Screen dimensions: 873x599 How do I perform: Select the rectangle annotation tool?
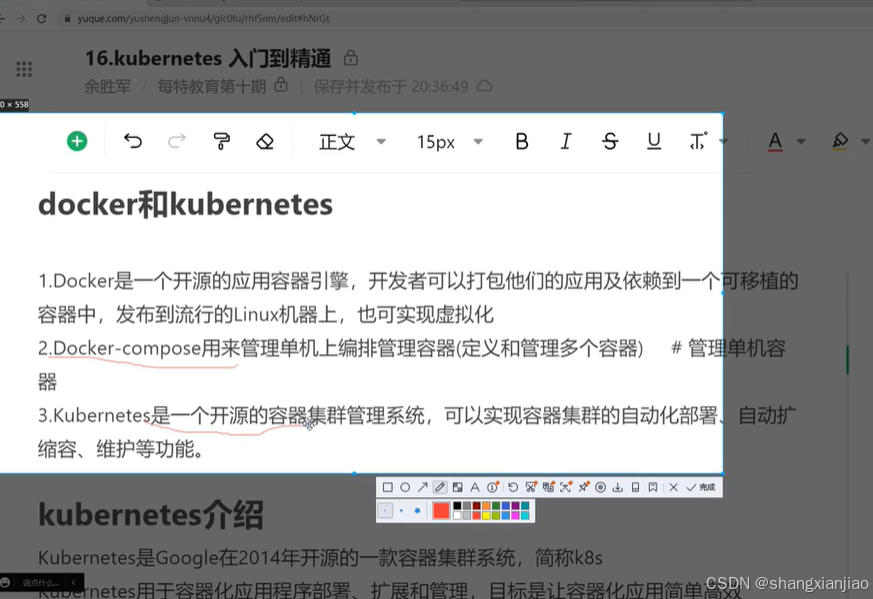[388, 487]
